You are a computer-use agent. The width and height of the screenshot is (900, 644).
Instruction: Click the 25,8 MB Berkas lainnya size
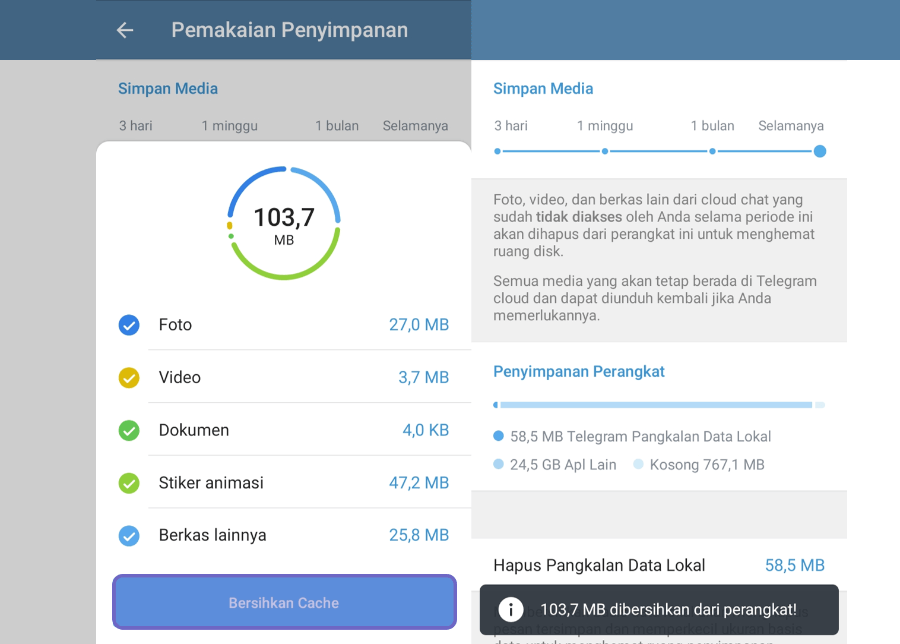(x=419, y=536)
